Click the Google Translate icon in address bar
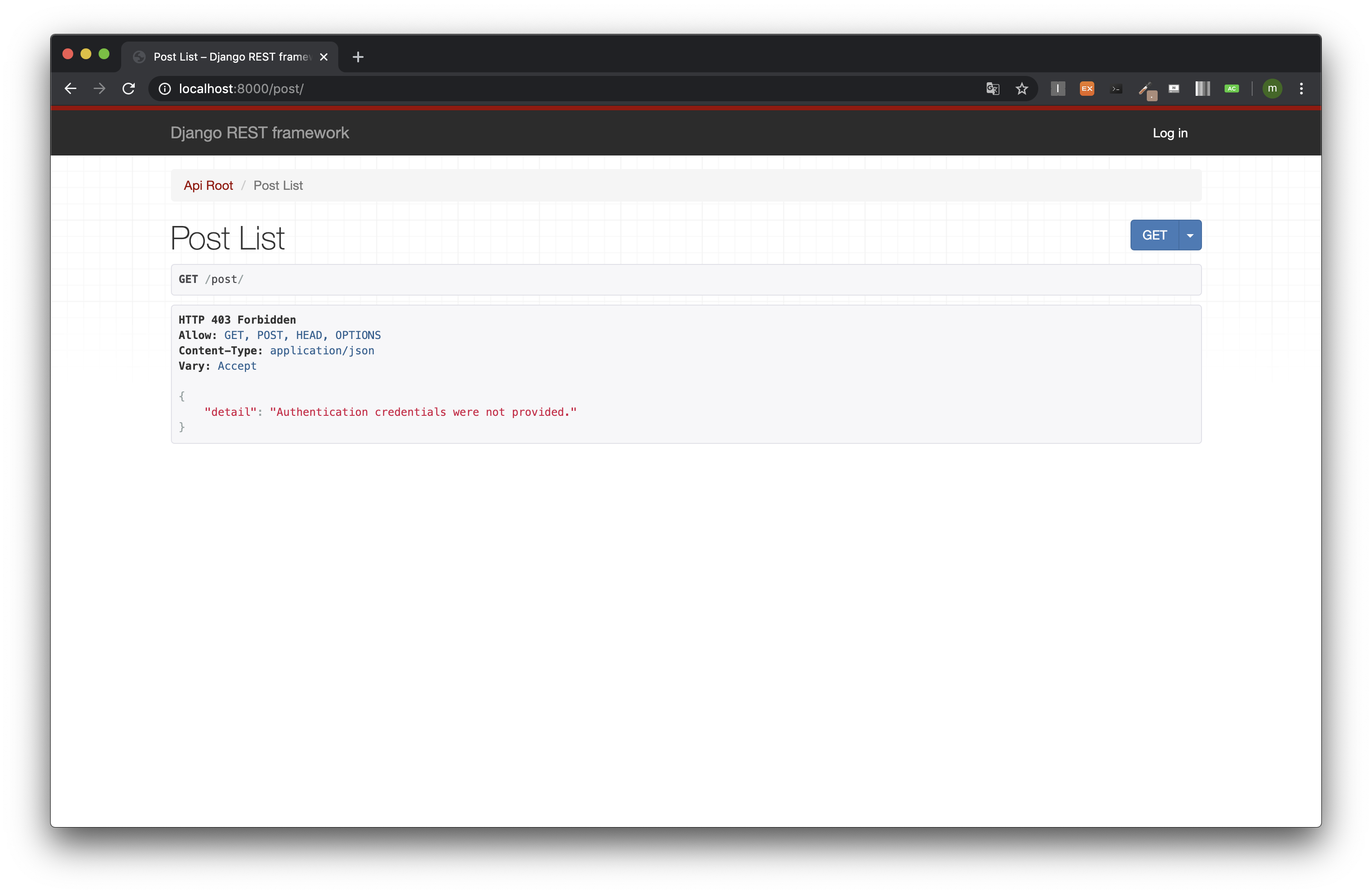 click(x=992, y=89)
